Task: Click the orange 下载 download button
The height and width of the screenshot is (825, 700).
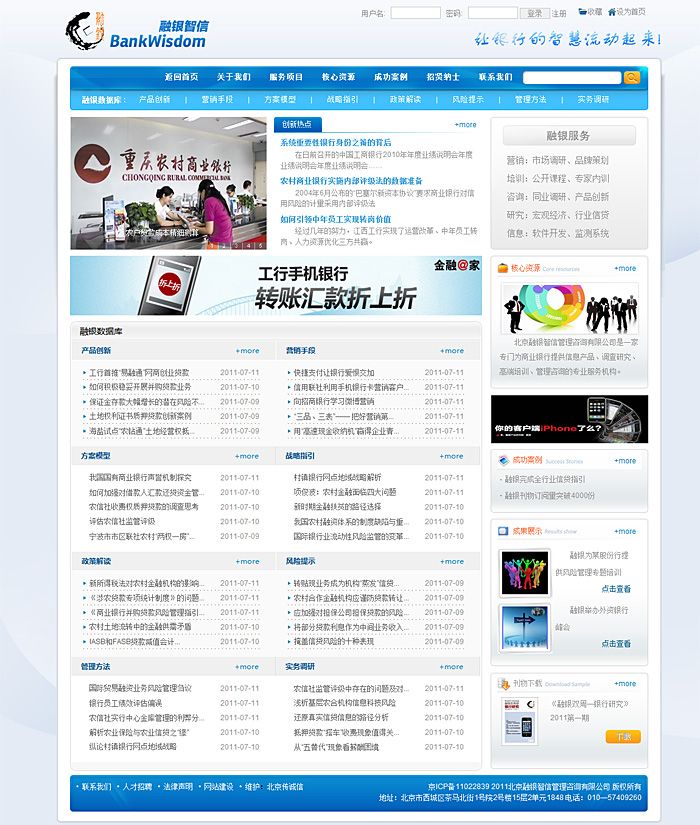Action: click(x=623, y=737)
